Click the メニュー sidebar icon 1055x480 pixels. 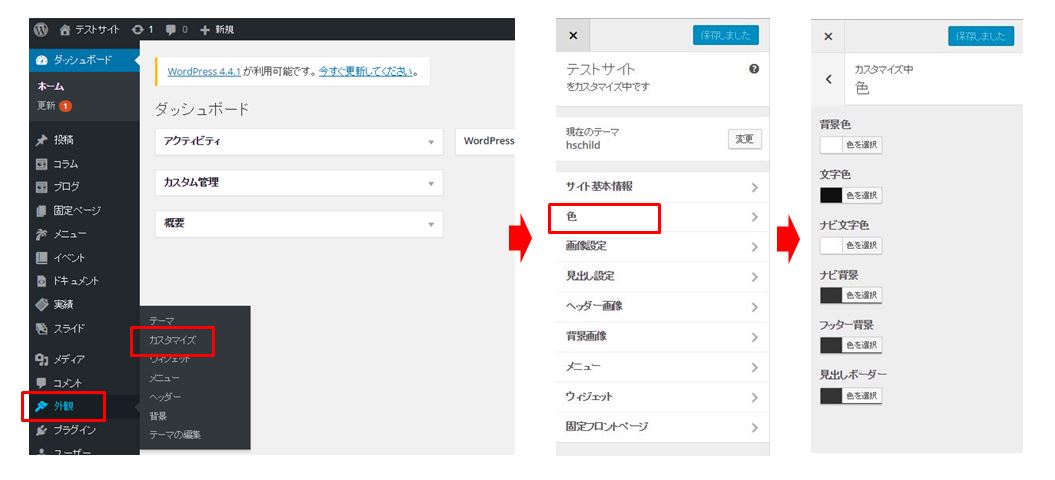tap(42, 234)
